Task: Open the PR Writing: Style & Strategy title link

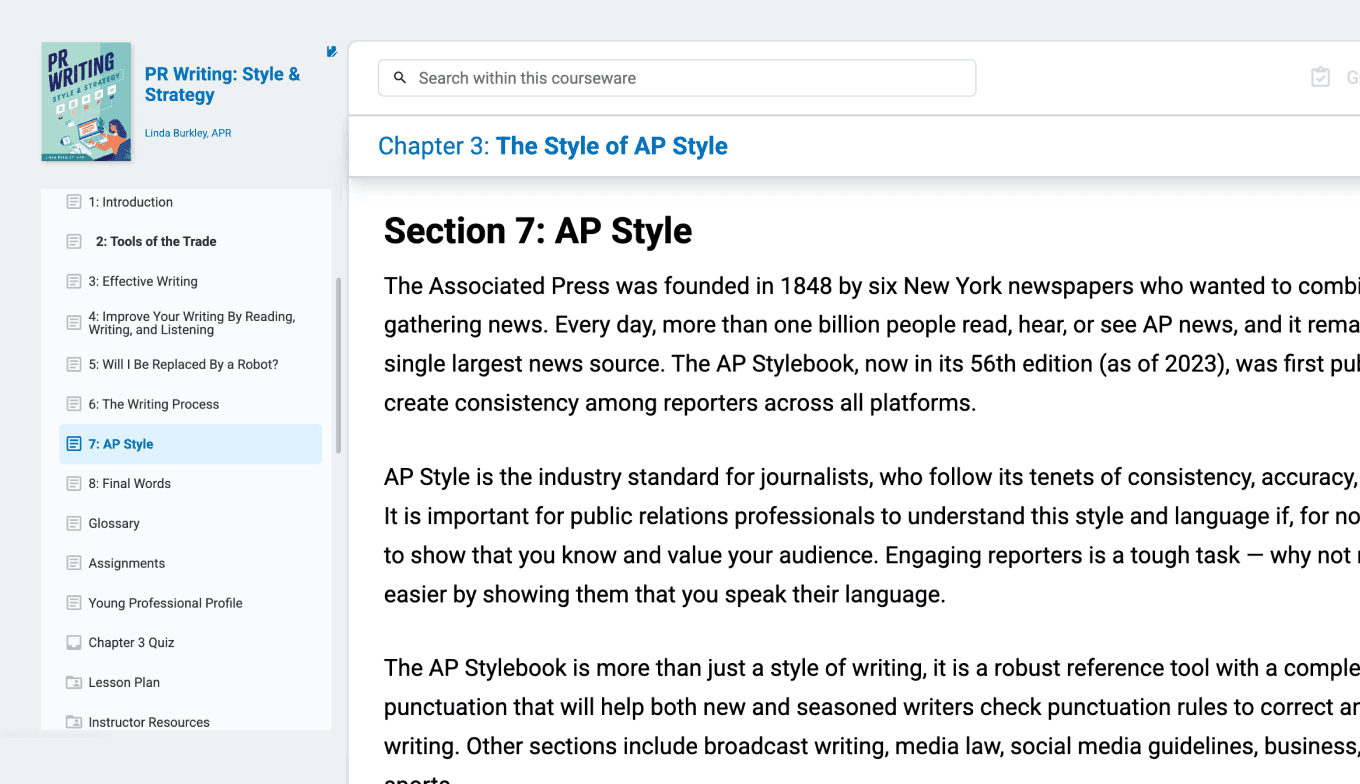Action: [222, 84]
